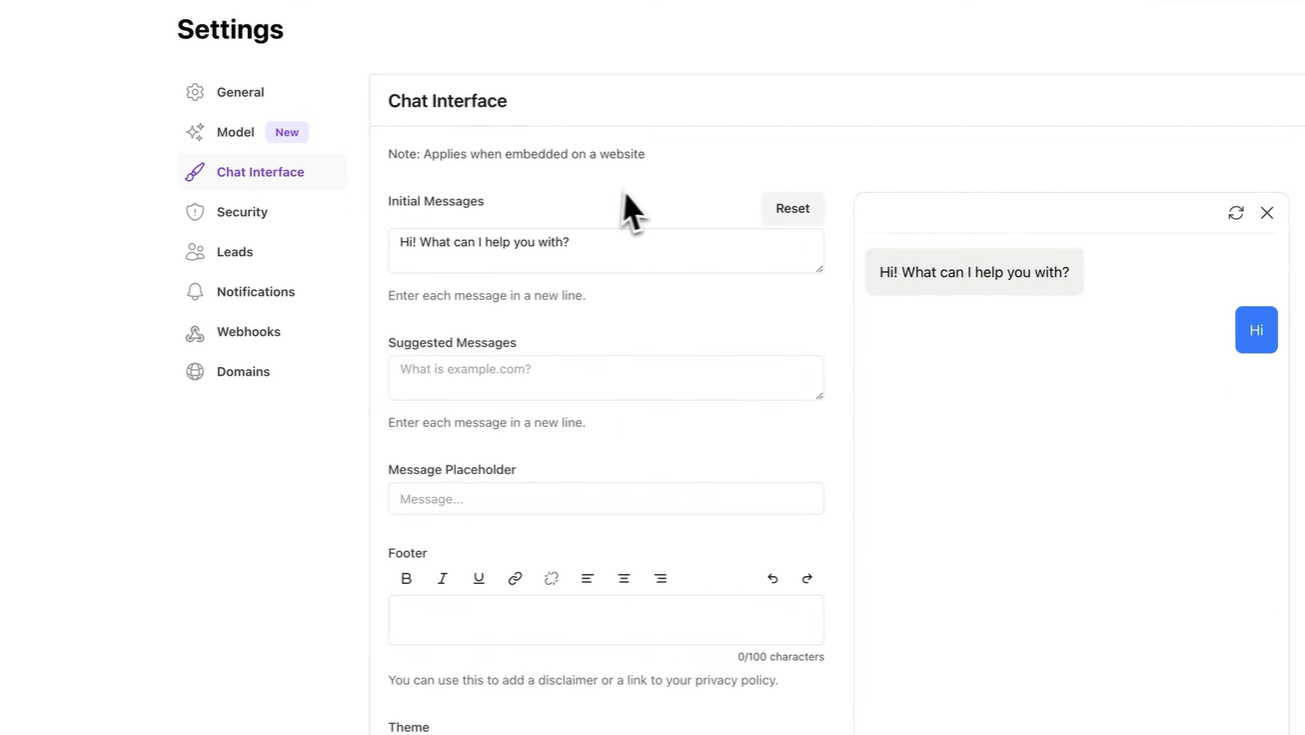Image resolution: width=1305 pixels, height=735 pixels.
Task: Click the Footer label
Action: [407, 553]
